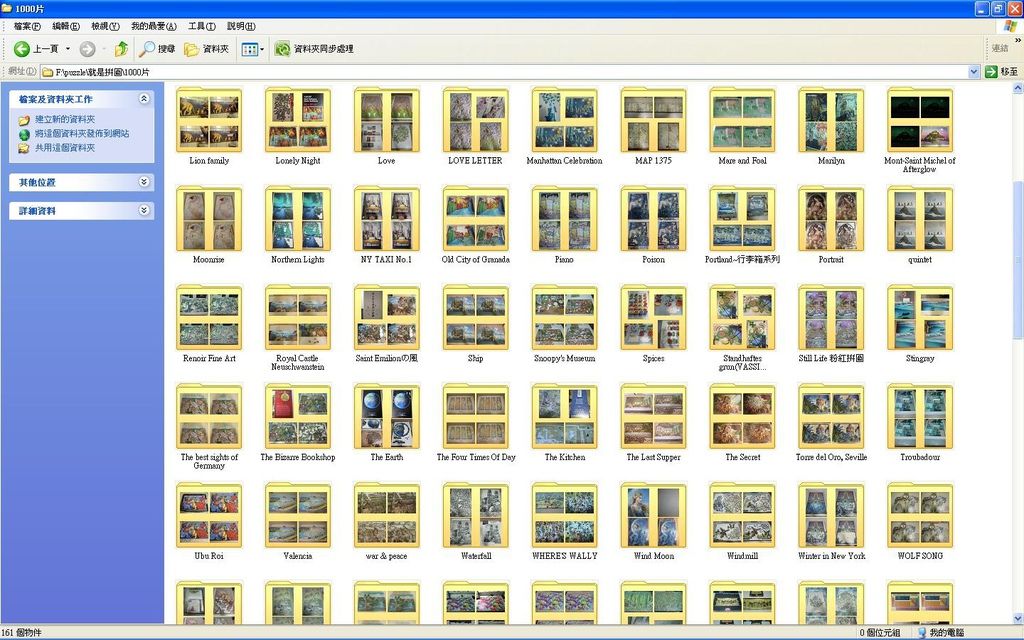1024x640 pixels.
Task: Select the Stingray folder icon
Action: pos(920,318)
